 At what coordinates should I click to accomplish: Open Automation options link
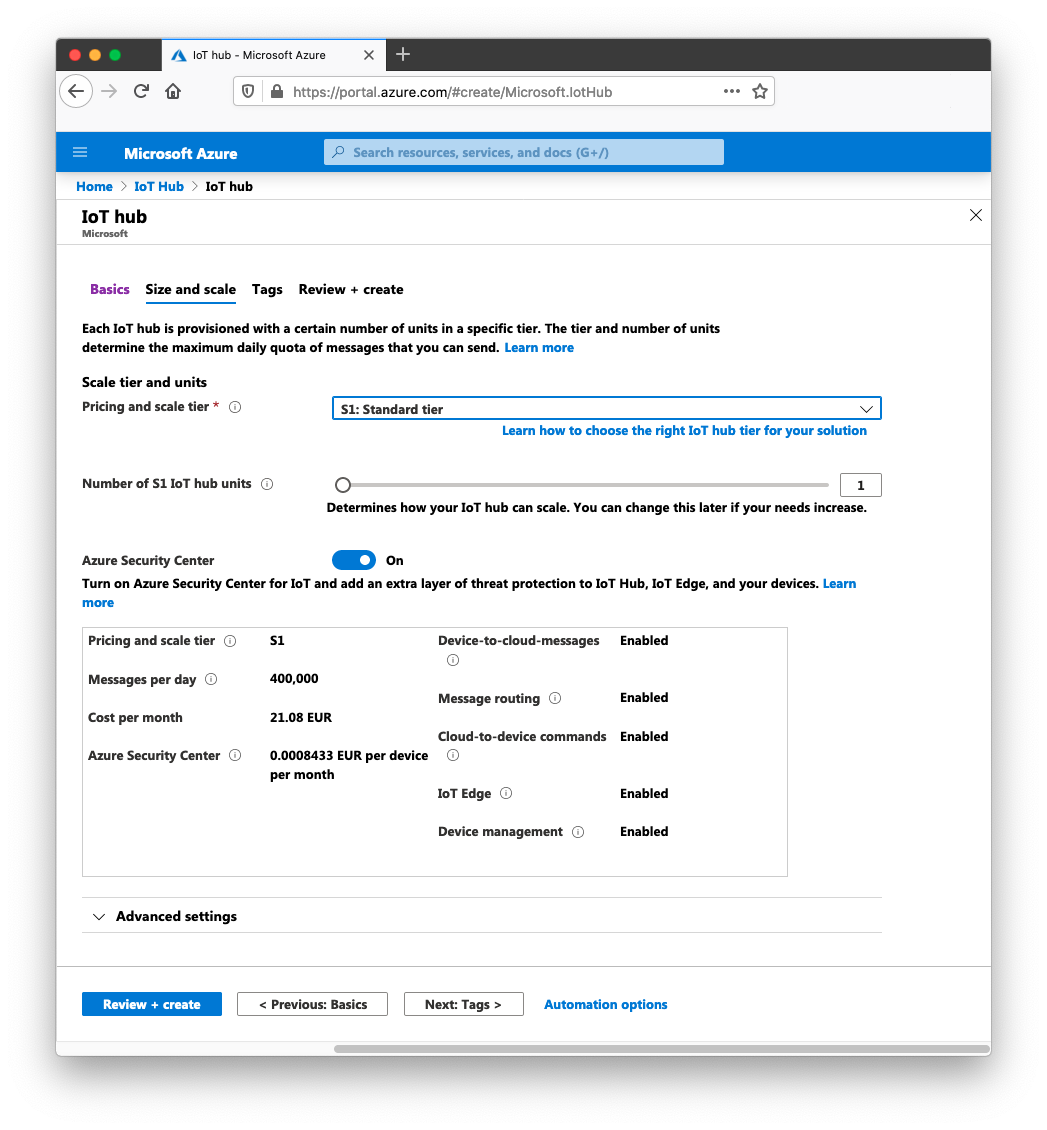click(605, 1004)
